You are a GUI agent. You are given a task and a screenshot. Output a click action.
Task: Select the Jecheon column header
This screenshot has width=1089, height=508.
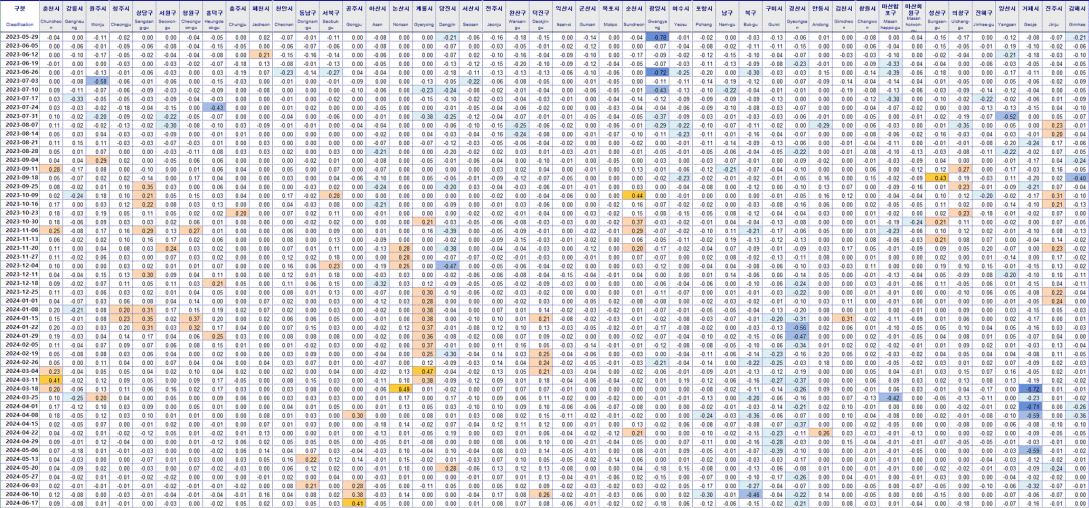point(262,17)
